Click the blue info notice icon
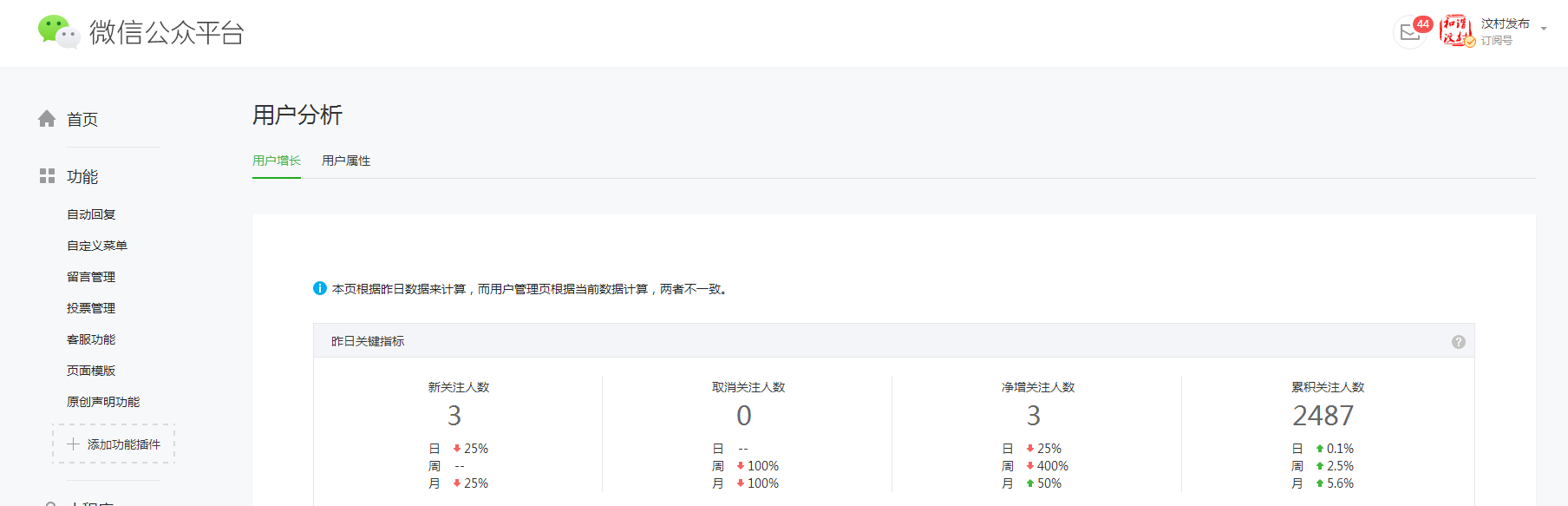The image size is (1568, 506). 320,288
